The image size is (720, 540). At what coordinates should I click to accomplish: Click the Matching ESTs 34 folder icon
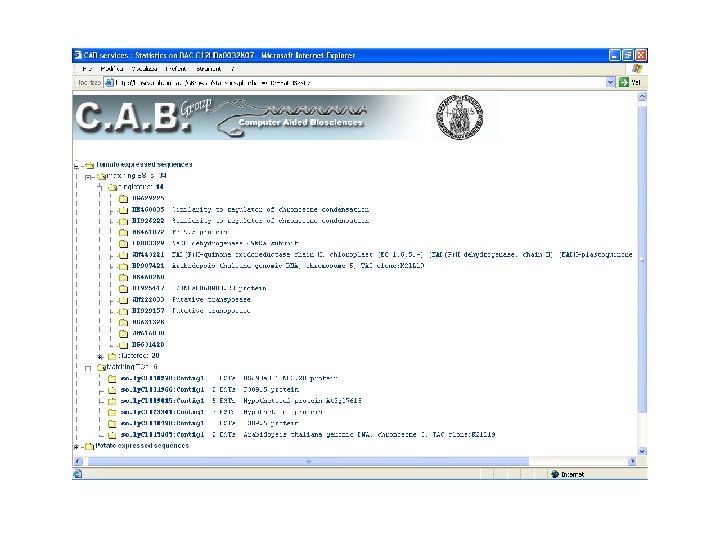(x=101, y=176)
